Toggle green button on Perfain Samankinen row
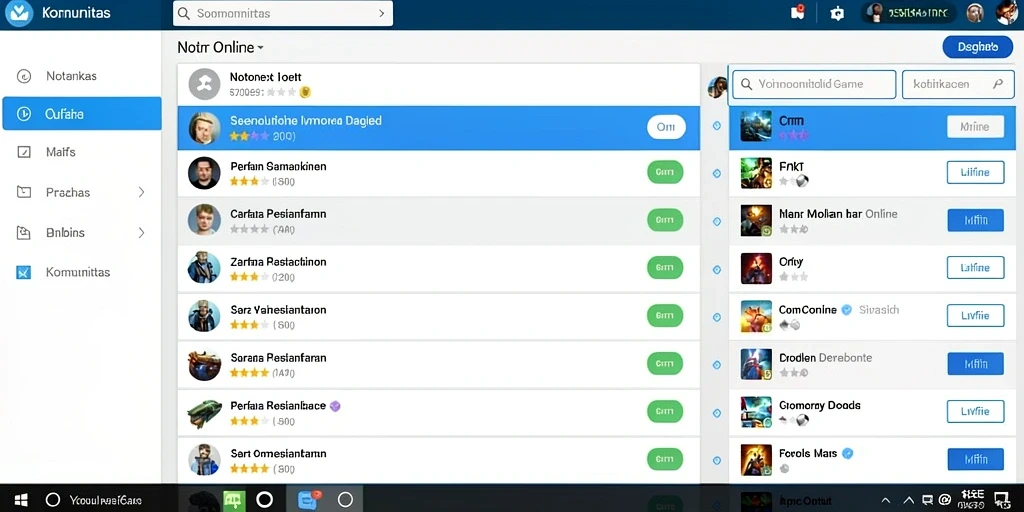The image size is (1024, 512). pyautogui.click(x=665, y=172)
